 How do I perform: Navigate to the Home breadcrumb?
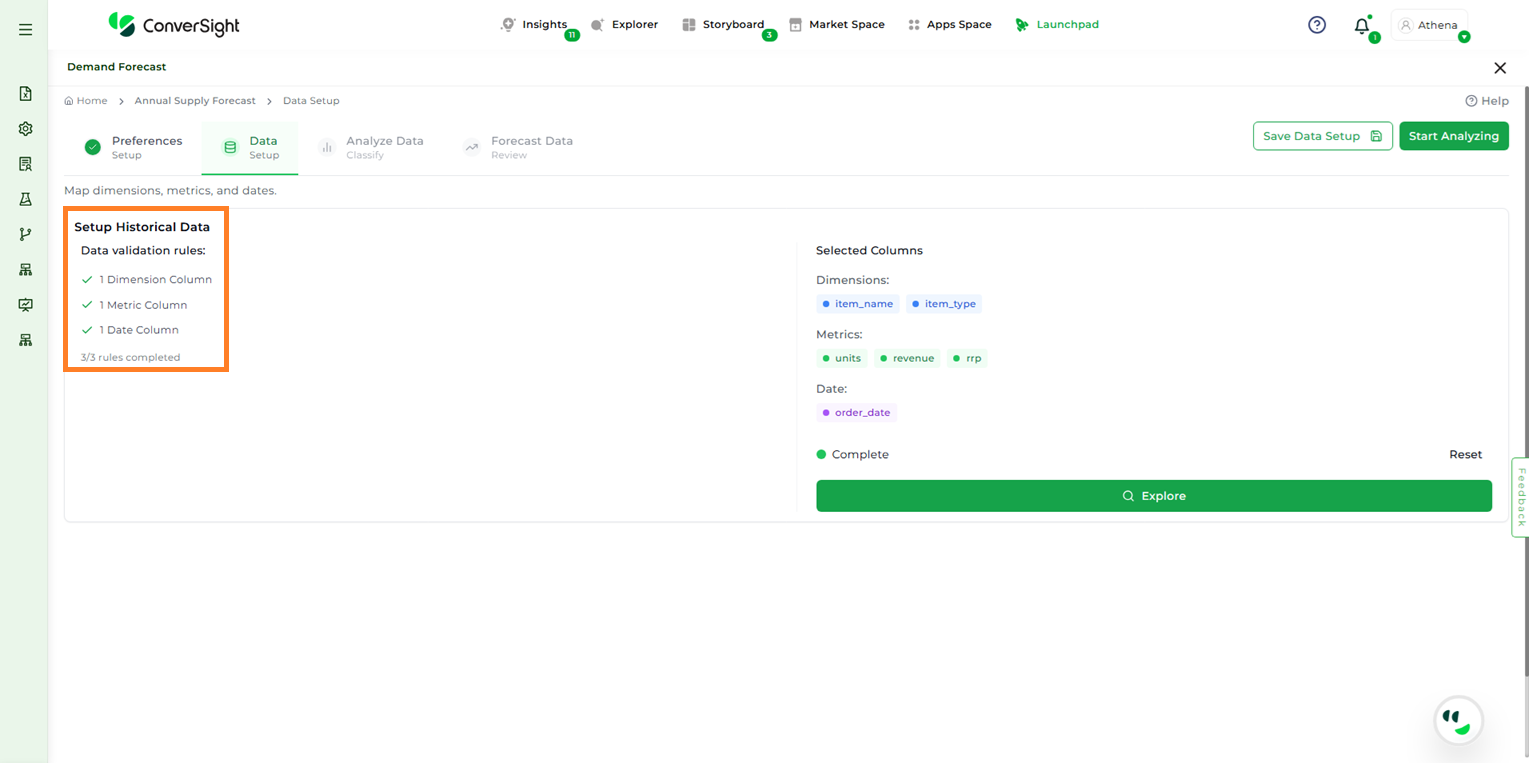(x=86, y=101)
